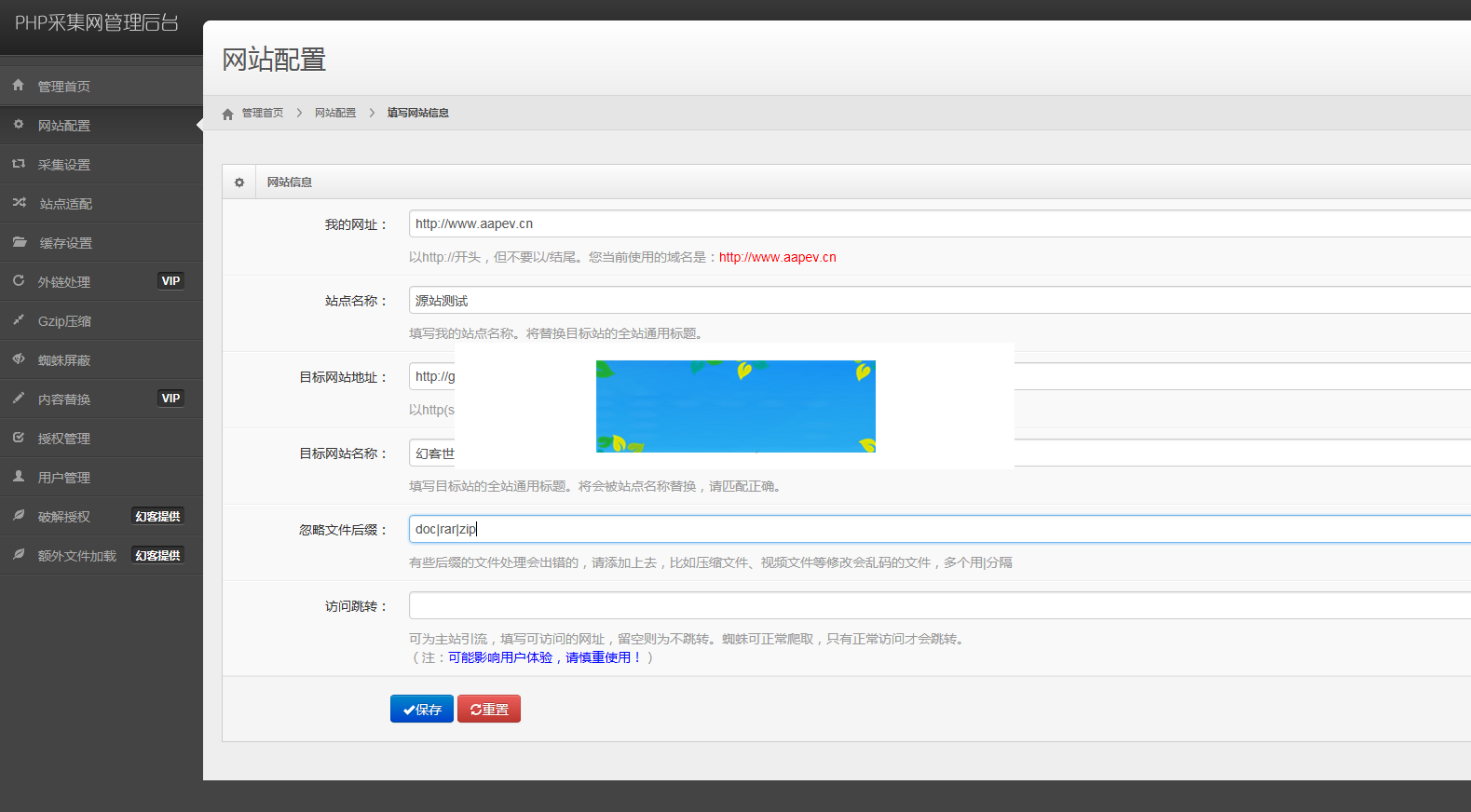Click the blue 保存 button
1471x812 pixels.
[422, 709]
